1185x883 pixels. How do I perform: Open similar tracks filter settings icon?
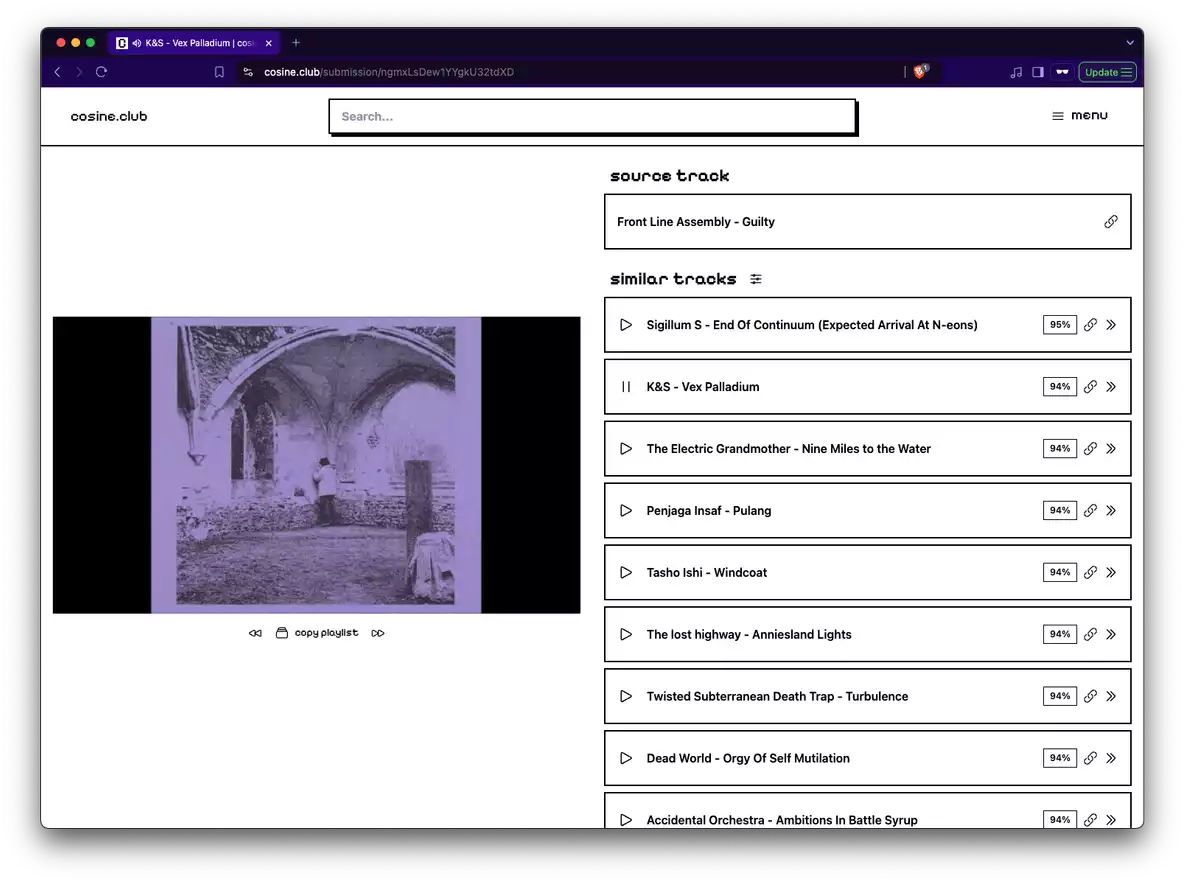pyautogui.click(x=756, y=279)
